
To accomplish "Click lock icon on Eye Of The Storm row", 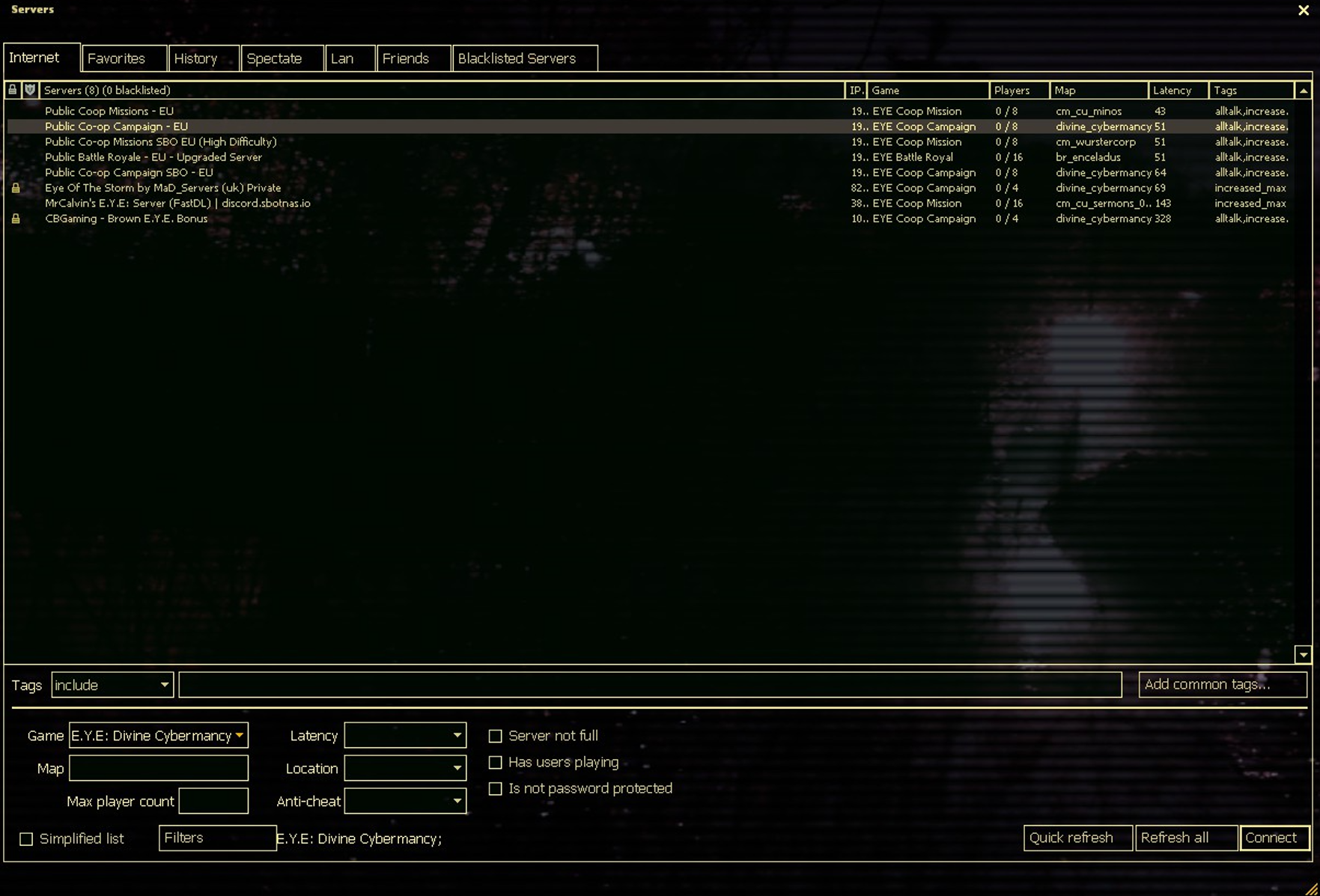I will pos(16,188).
